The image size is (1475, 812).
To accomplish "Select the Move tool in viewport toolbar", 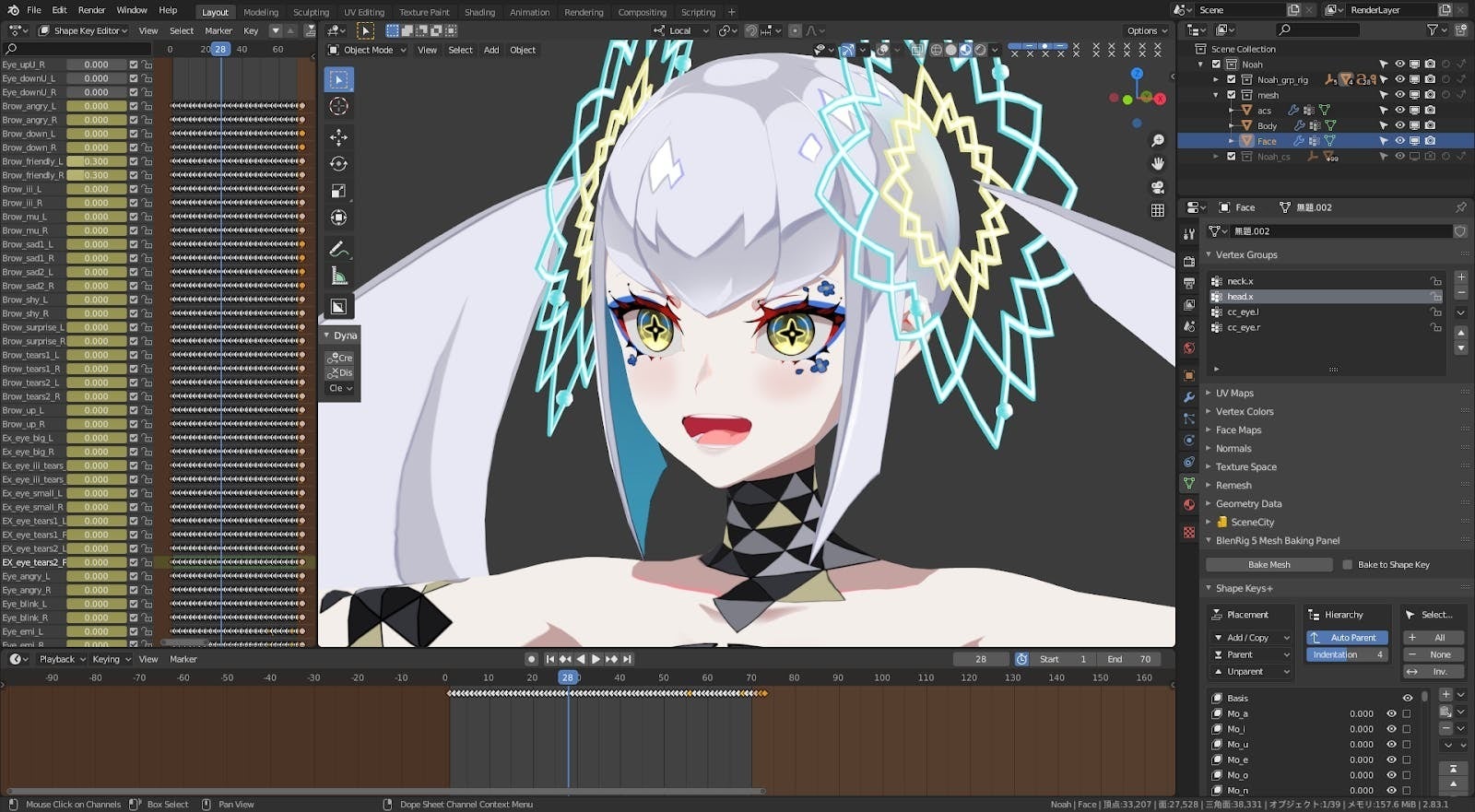I will (338, 137).
